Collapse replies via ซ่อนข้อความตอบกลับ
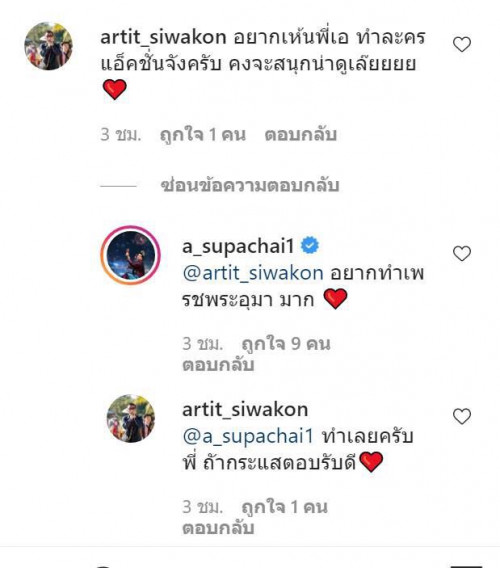This screenshot has width=500, height=568. (250, 185)
